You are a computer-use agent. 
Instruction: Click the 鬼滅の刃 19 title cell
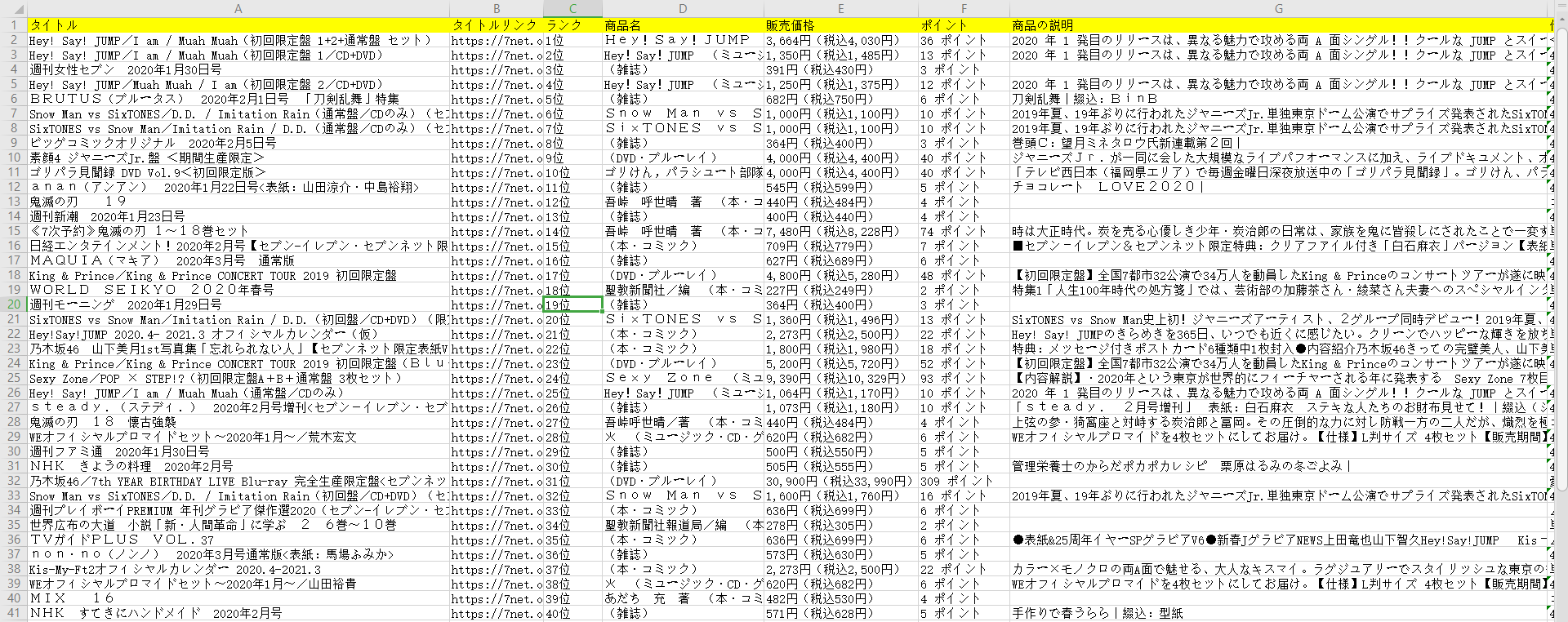(238, 202)
